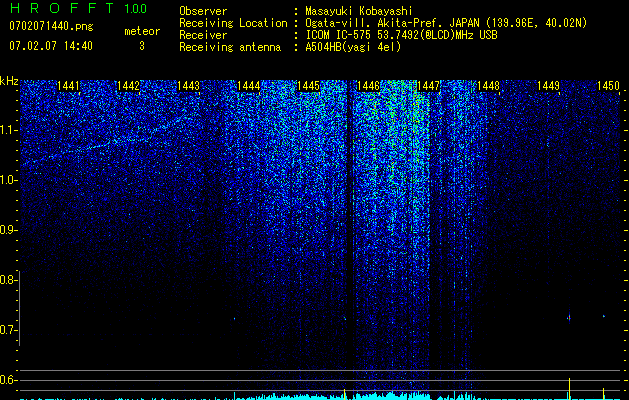Click time marker 1443

(189, 86)
